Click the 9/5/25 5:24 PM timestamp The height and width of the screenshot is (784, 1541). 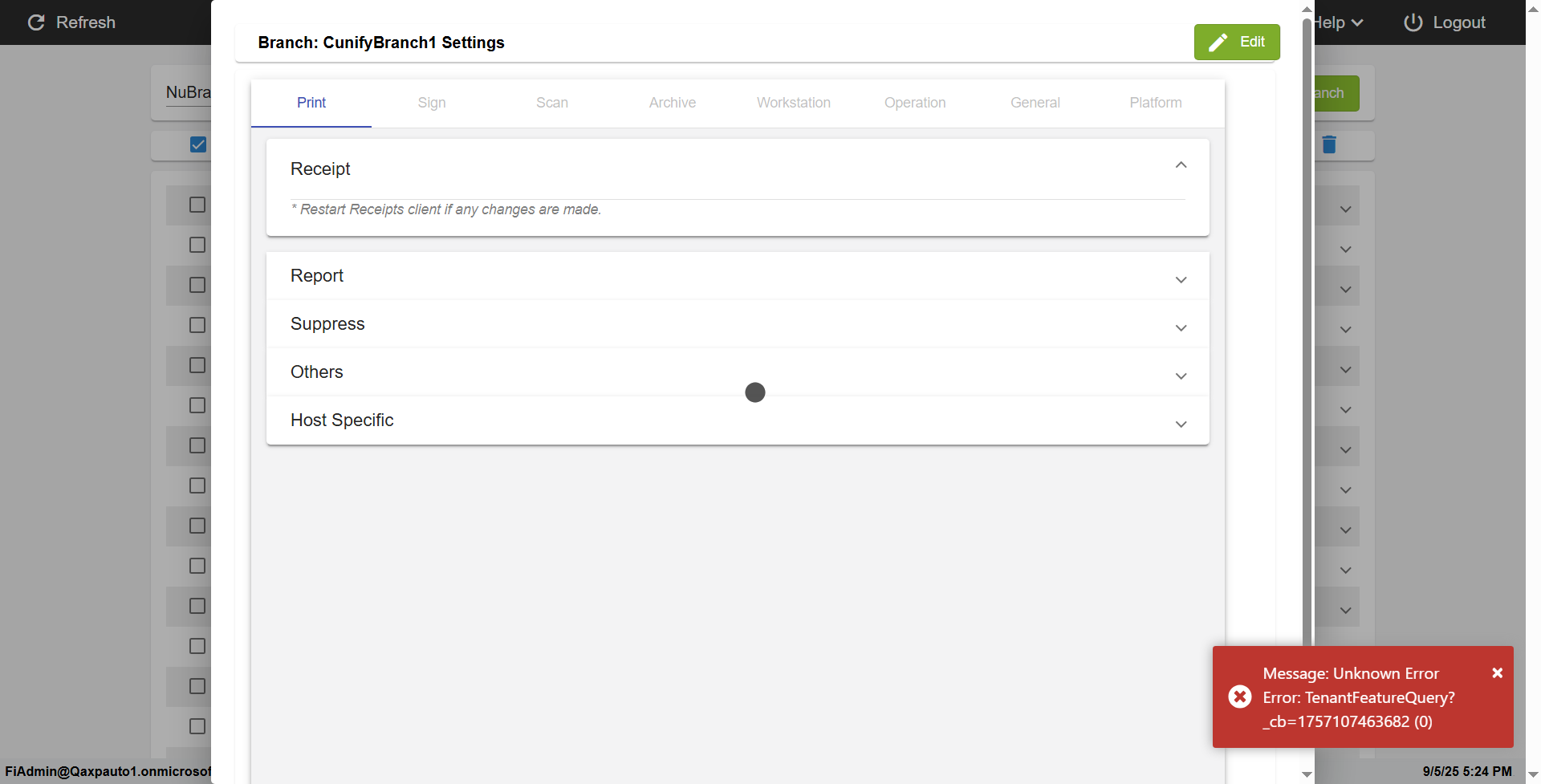[x=1467, y=771]
